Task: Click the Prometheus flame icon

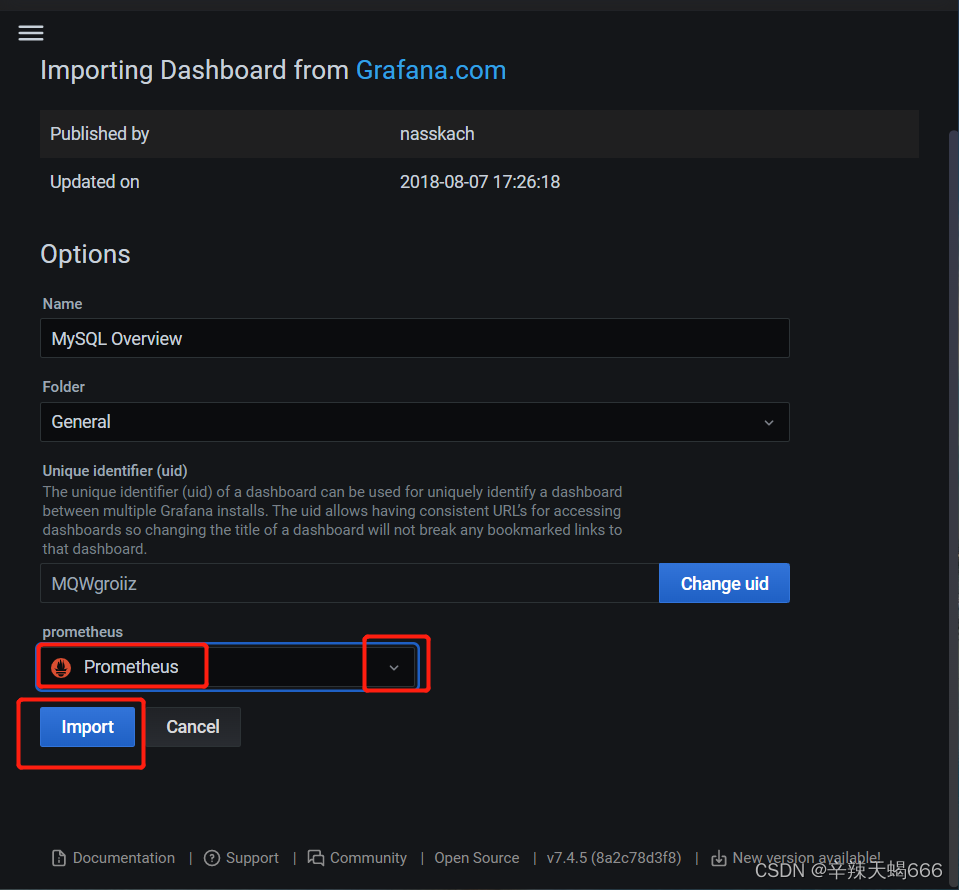Action: (x=61, y=667)
